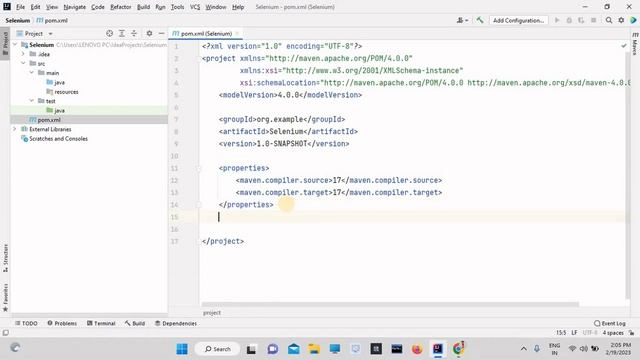The height and width of the screenshot is (360, 640).
Task: Toggle Project tool window stripe button
Action: click(5, 43)
